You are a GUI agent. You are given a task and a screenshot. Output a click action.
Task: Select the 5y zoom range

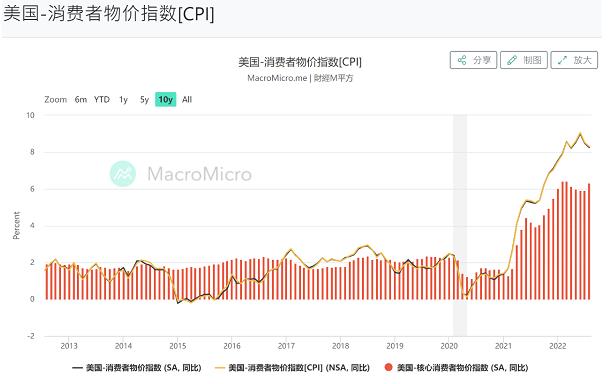click(x=144, y=99)
